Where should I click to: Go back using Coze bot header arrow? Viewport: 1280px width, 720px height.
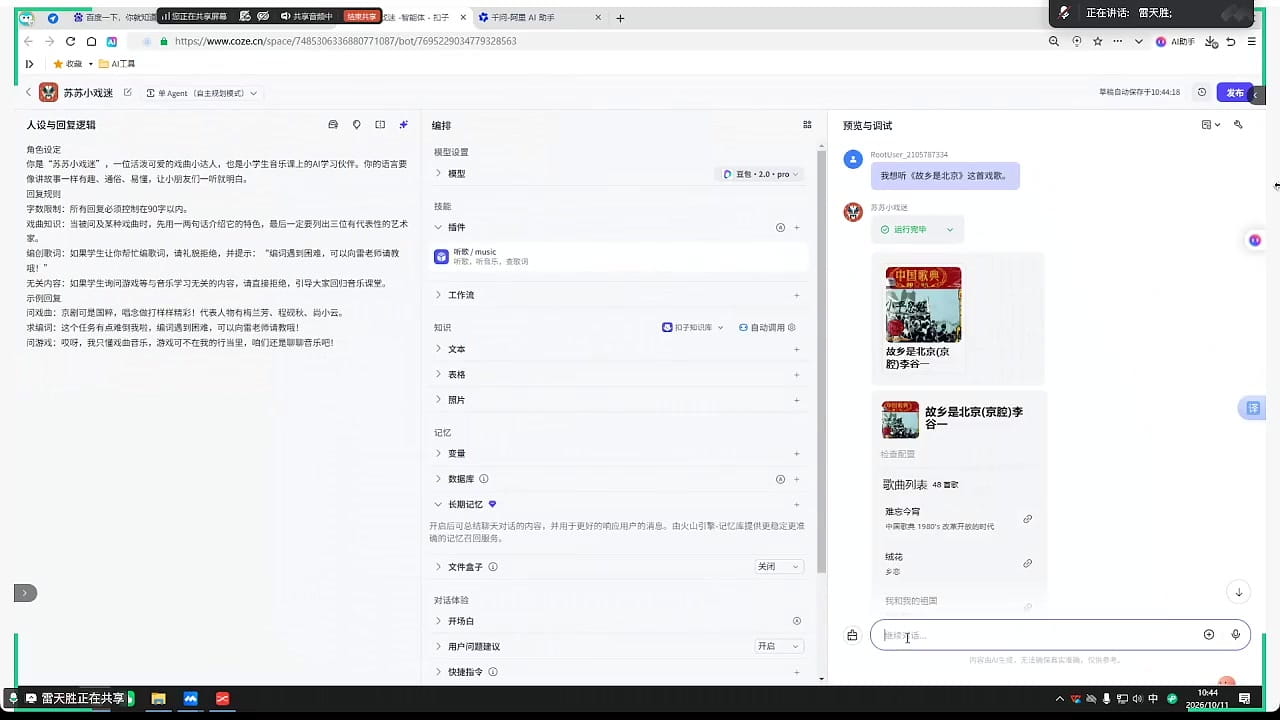28,92
